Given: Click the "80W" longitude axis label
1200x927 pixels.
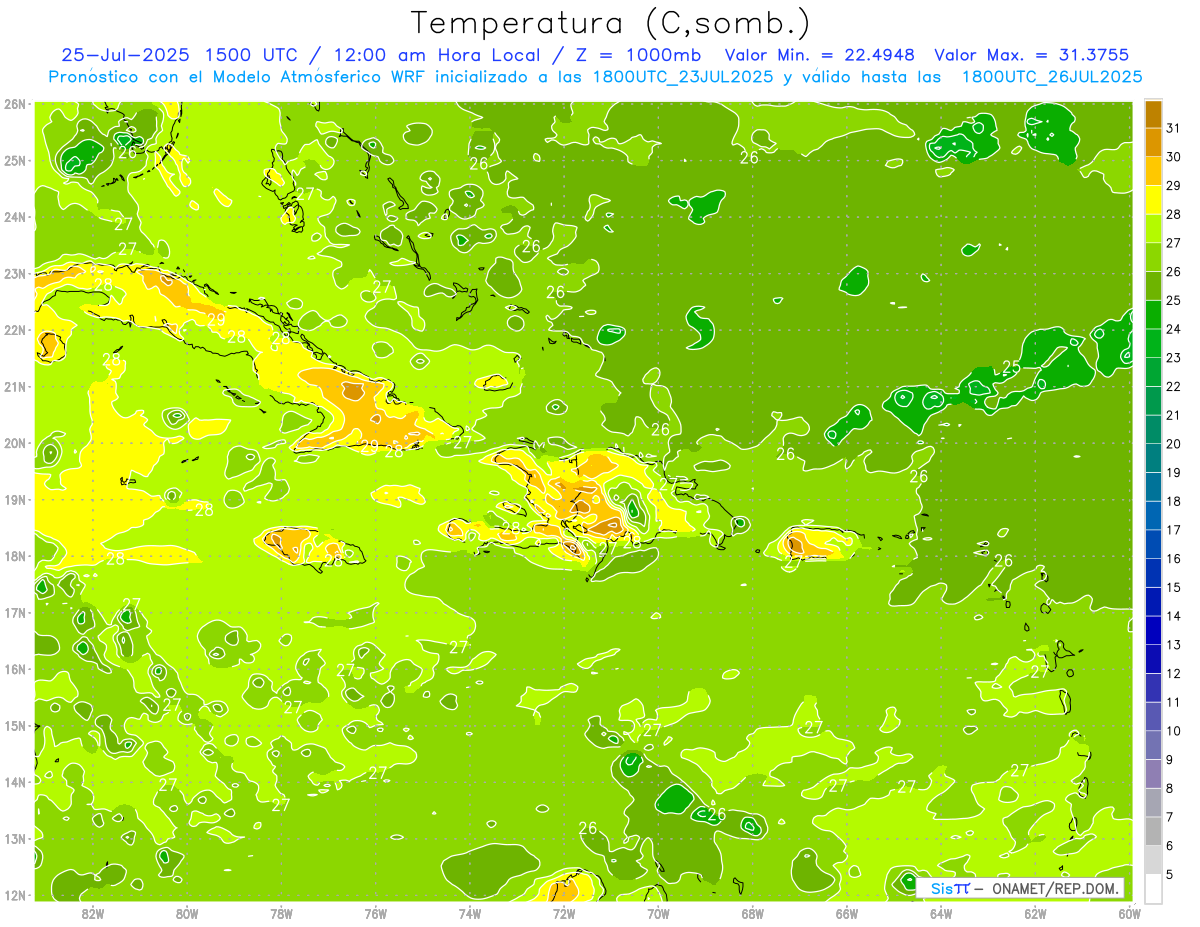Looking at the screenshot, I should point(186,913).
